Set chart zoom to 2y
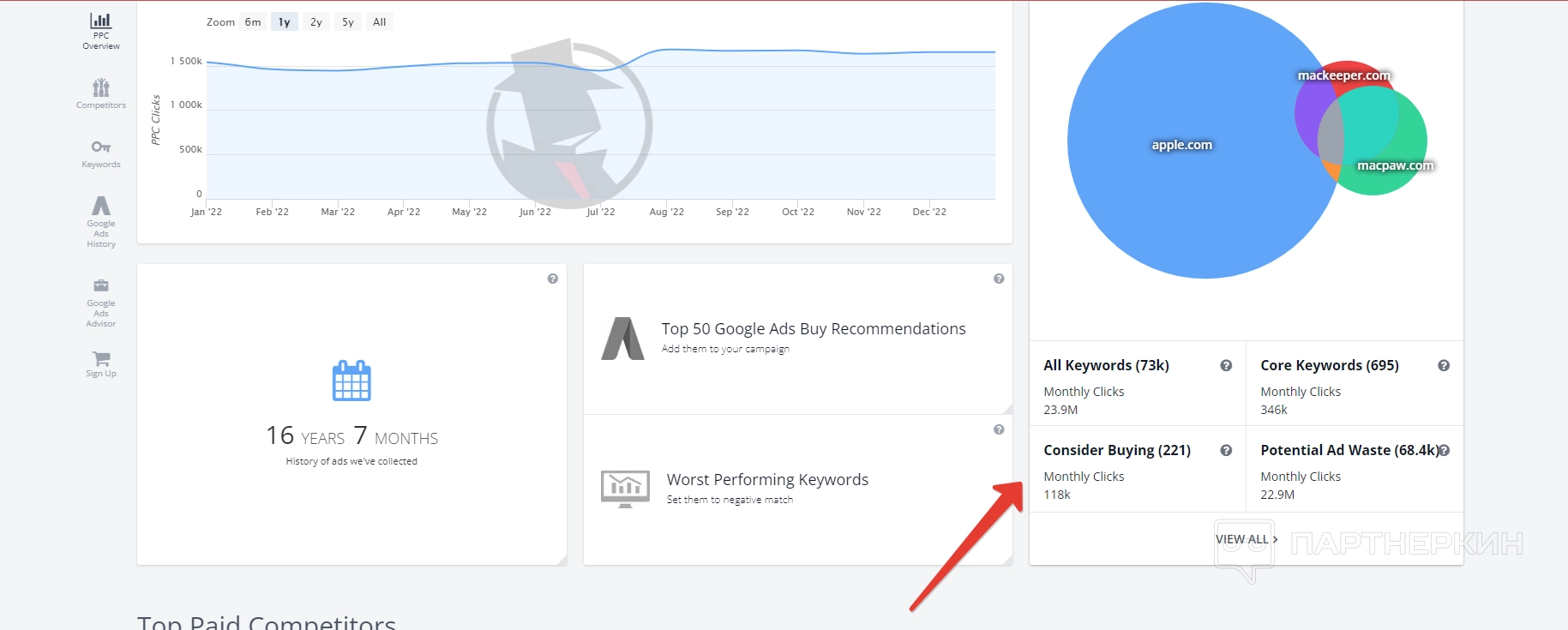This screenshot has height=630, width=1568. (x=316, y=22)
